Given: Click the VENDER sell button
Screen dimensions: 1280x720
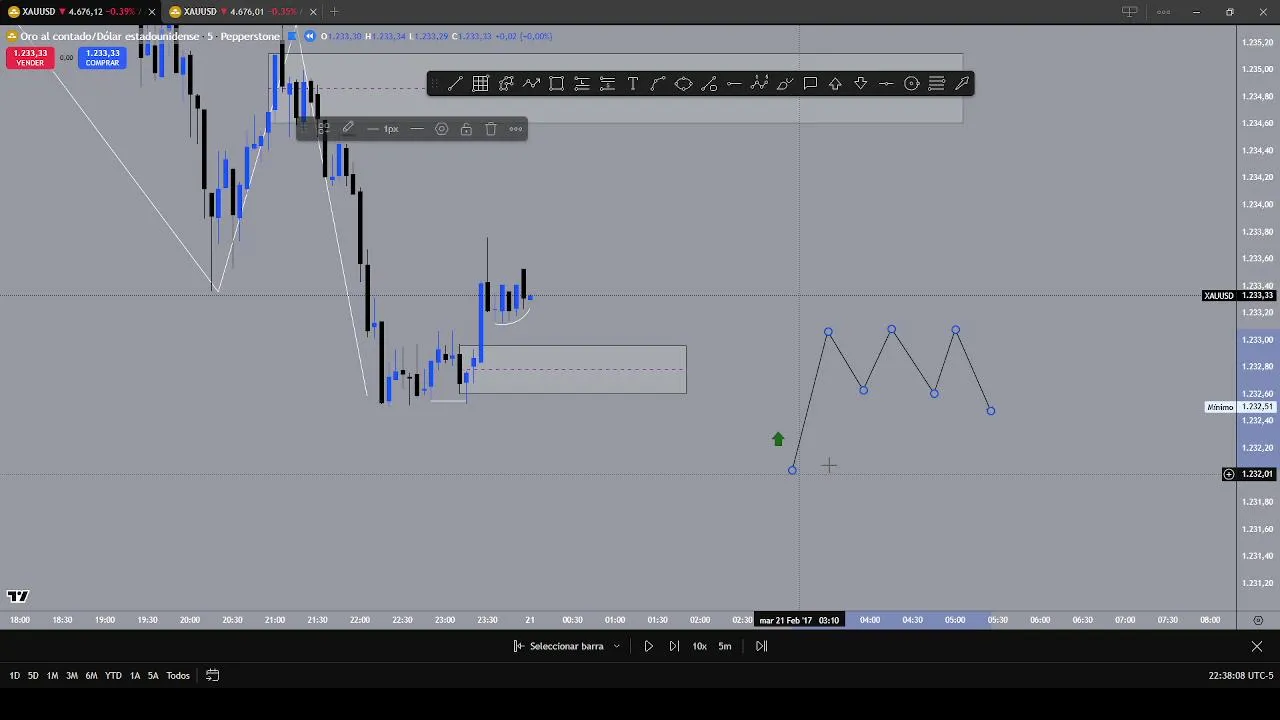Looking at the screenshot, I should (30, 58).
